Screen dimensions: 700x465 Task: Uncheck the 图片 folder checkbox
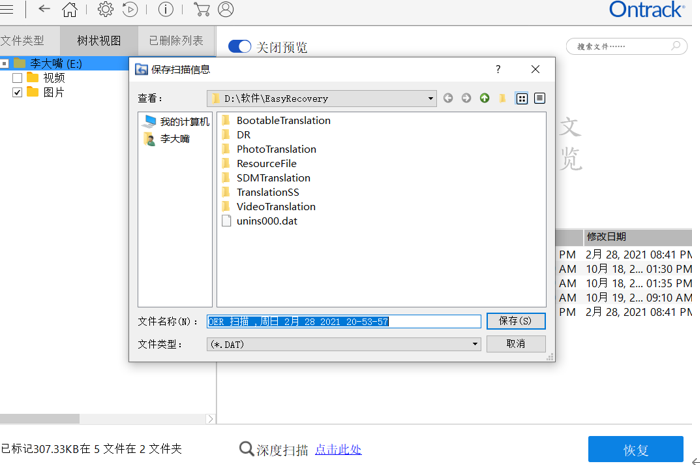coord(17,92)
